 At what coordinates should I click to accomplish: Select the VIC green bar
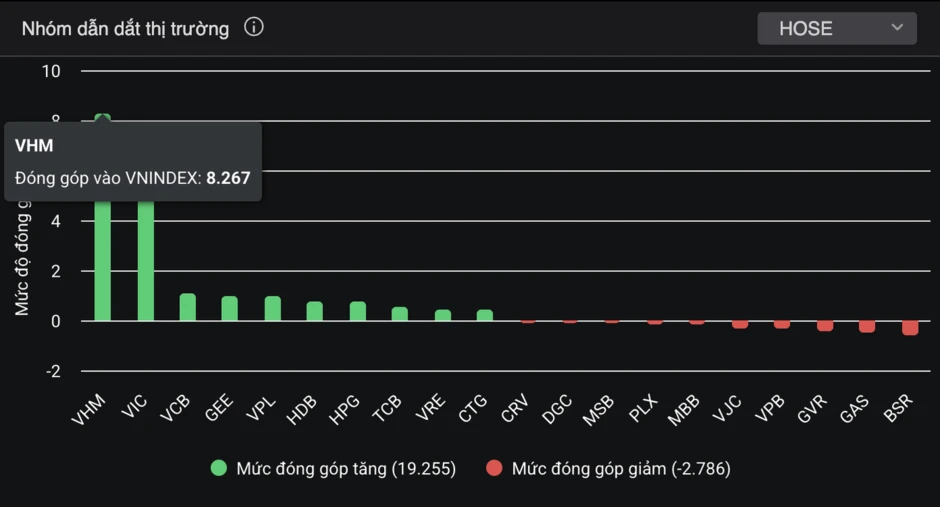pos(146,261)
